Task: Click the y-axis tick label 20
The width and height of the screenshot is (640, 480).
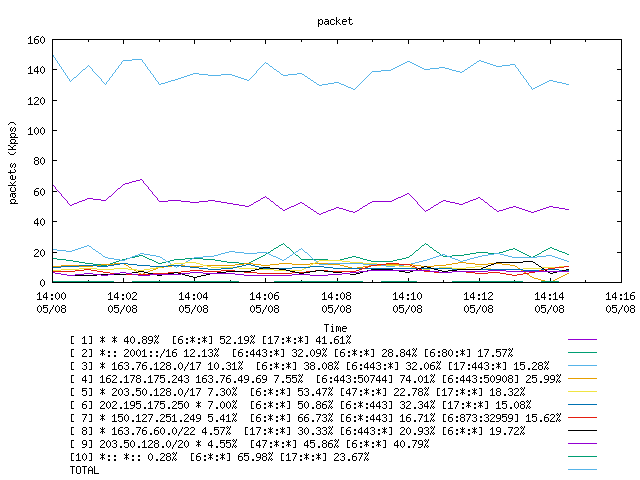Action: (39, 252)
